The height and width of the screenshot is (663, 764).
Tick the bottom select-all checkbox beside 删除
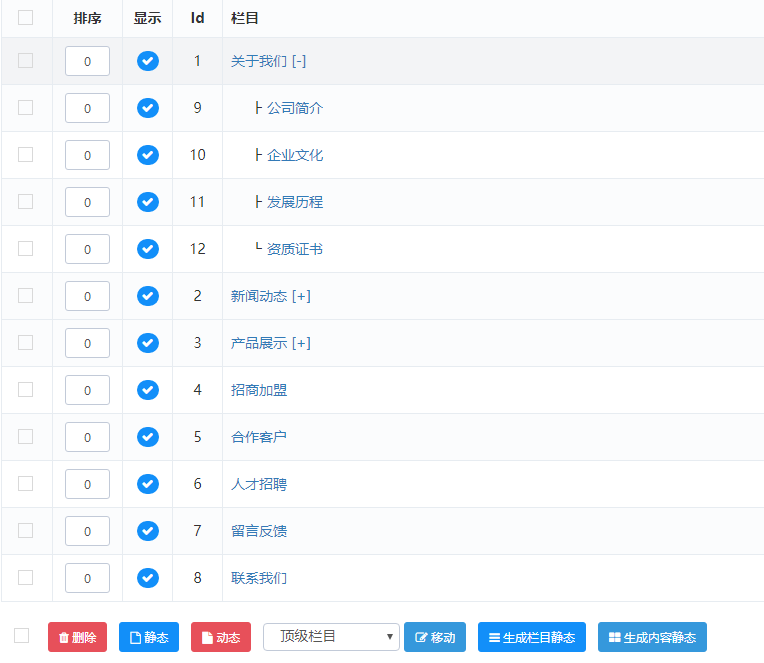pos(21,636)
